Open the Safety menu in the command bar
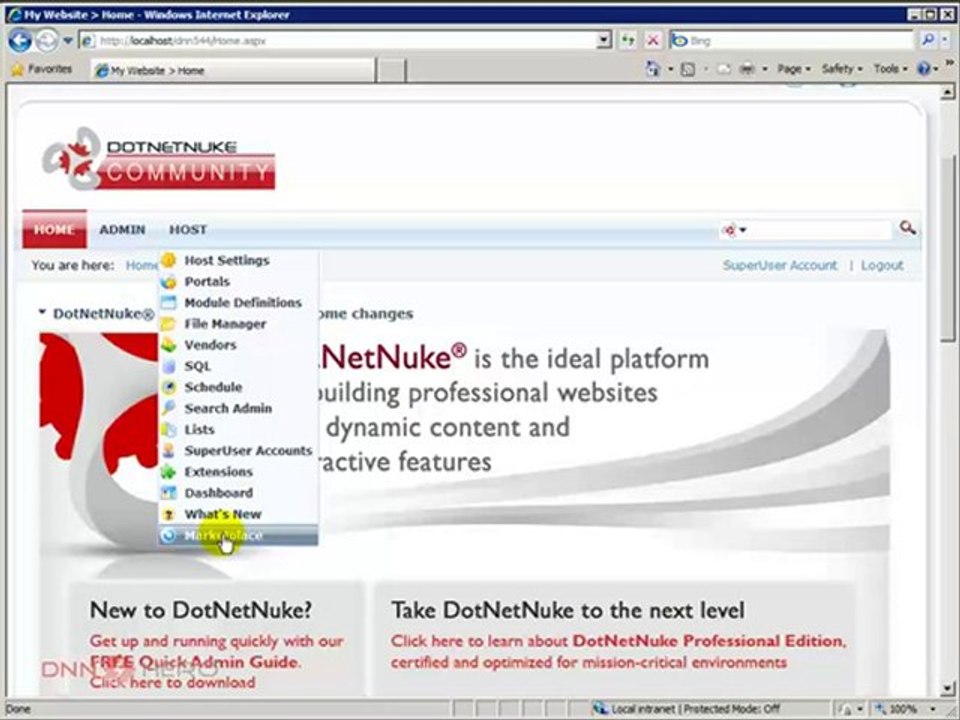Image resolution: width=960 pixels, height=720 pixels. click(x=842, y=69)
